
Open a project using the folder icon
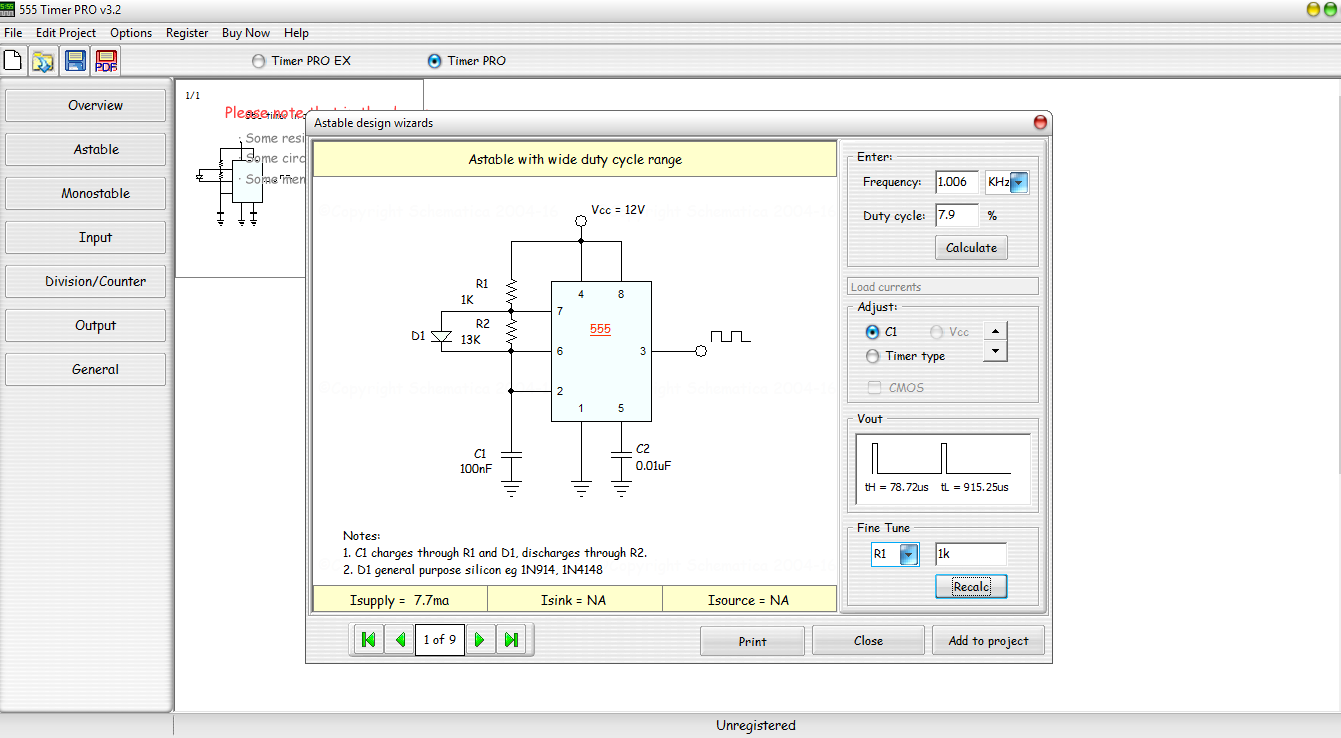click(43, 61)
